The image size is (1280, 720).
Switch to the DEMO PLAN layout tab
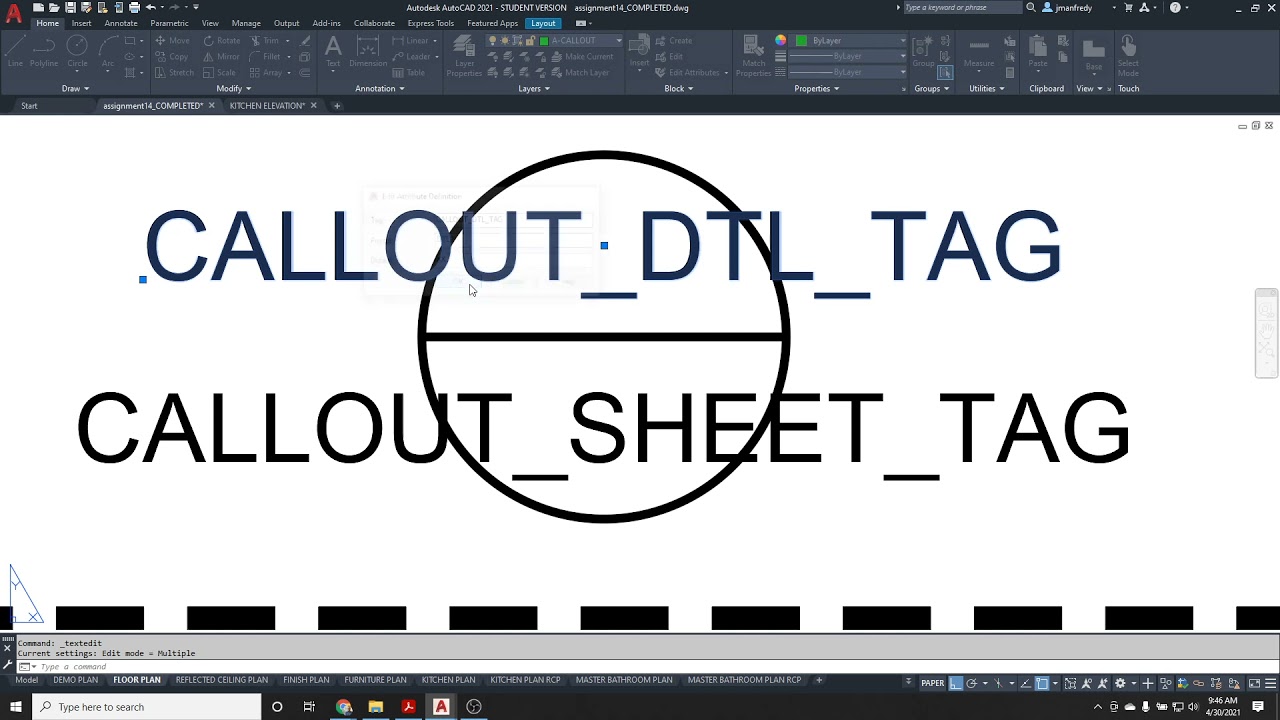point(76,680)
